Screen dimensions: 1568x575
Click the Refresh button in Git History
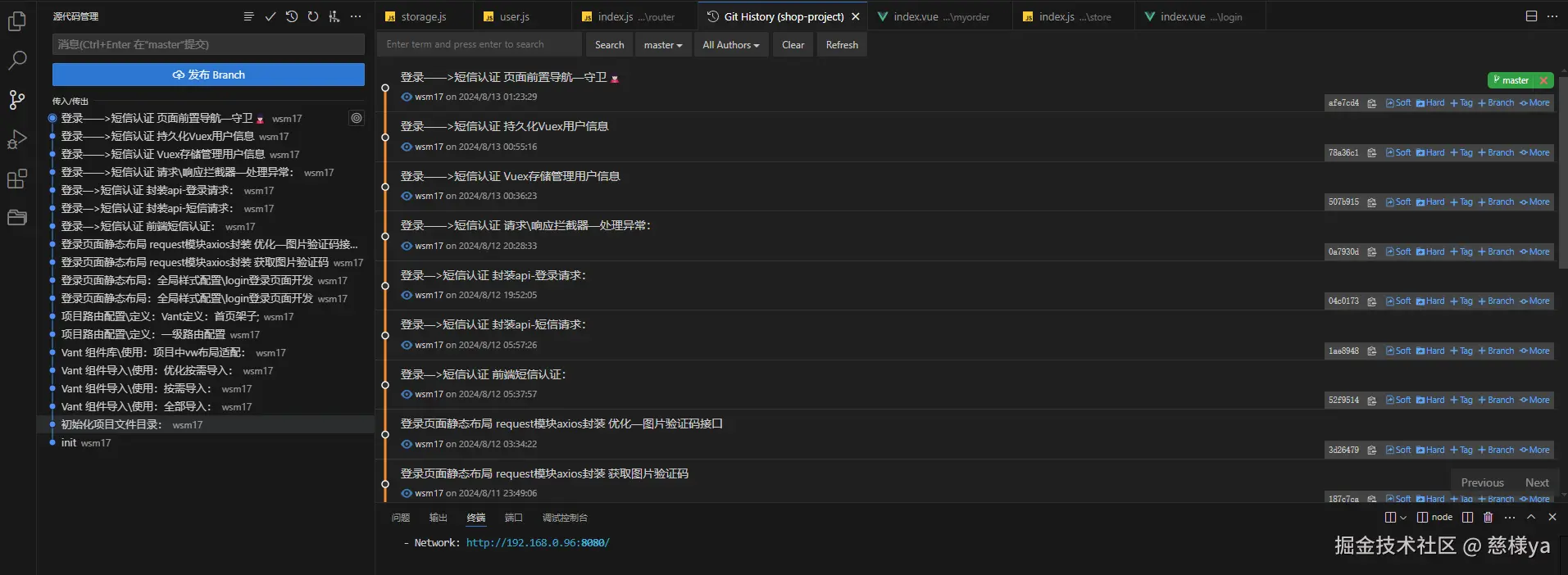pos(842,45)
